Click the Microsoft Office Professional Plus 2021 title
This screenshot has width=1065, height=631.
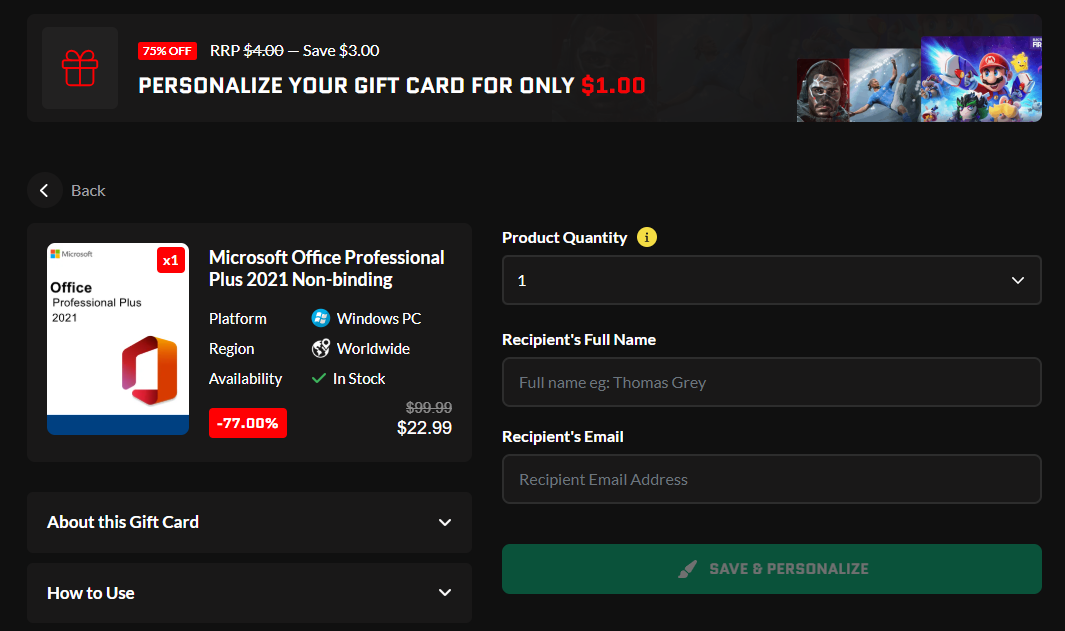327,268
